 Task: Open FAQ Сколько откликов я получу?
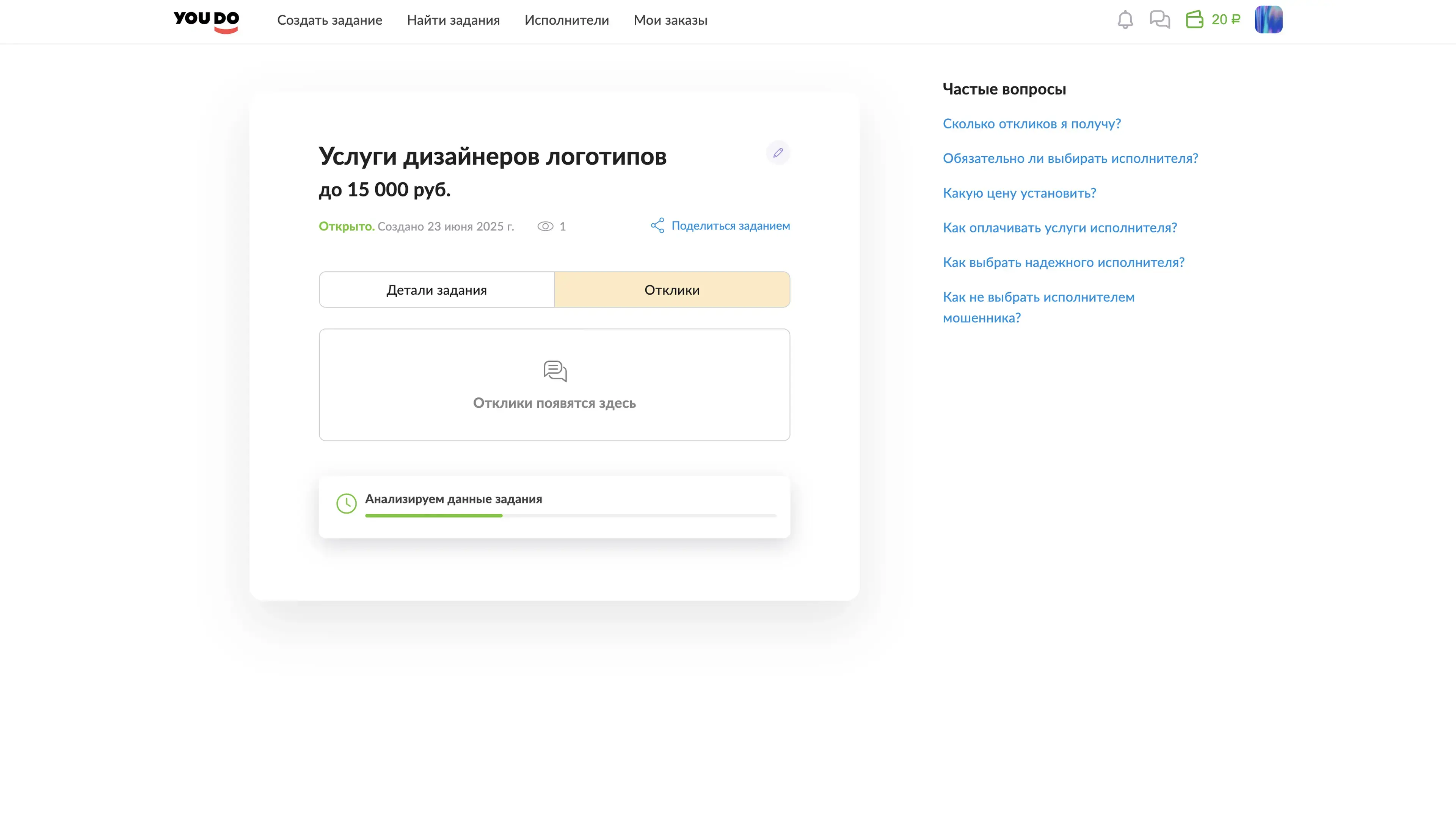1031,124
